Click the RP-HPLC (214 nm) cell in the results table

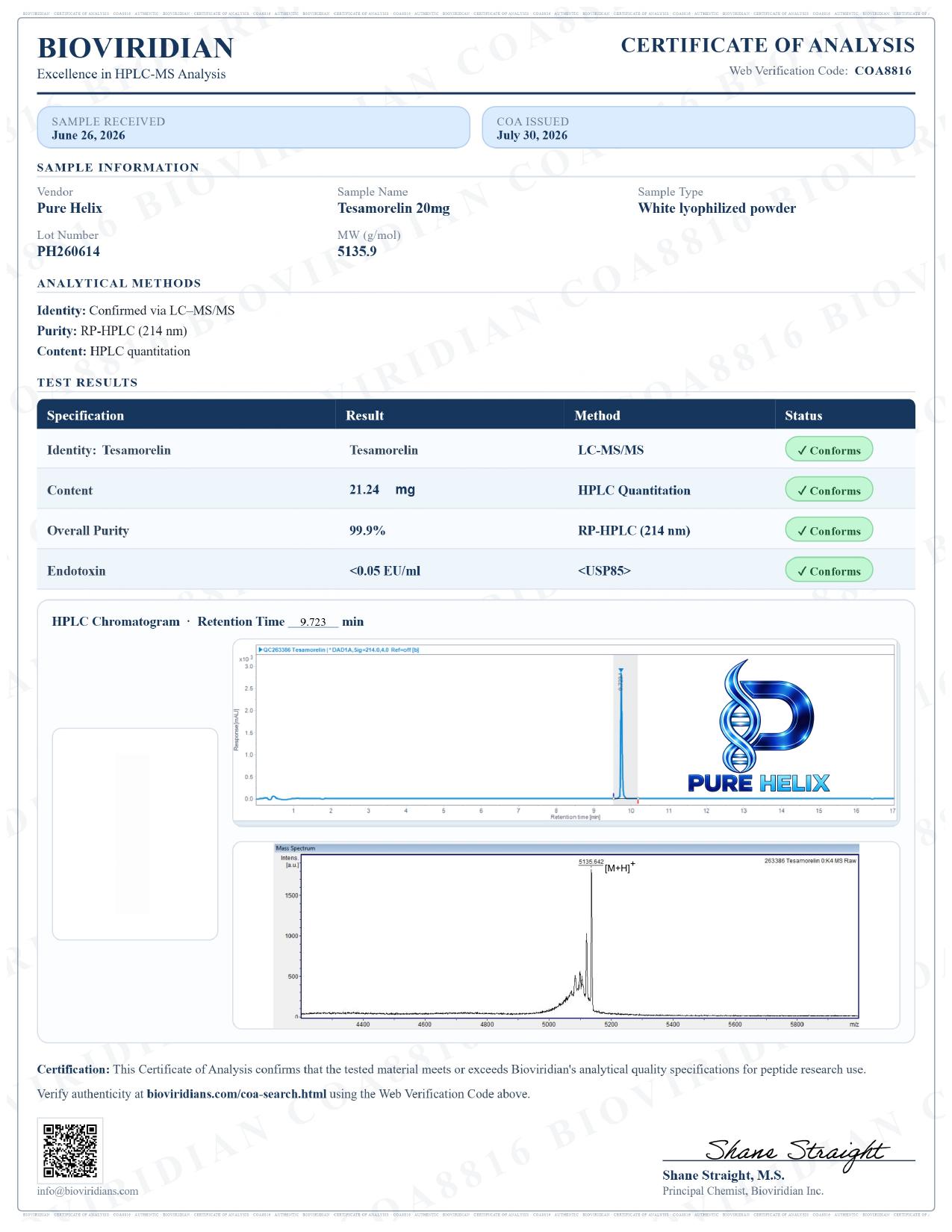click(634, 531)
